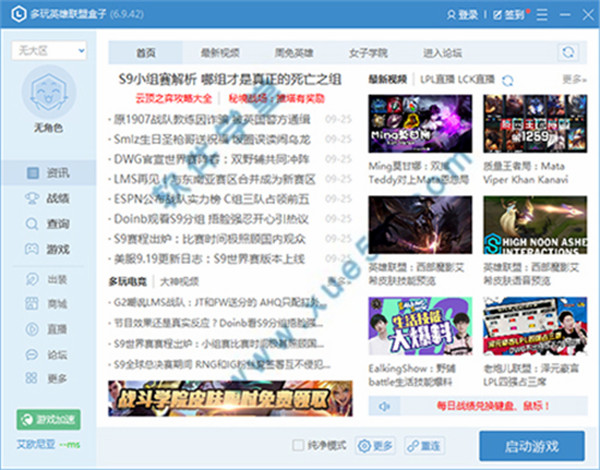600x470 pixels.
Task: Open the LCK直播 link
Action: coord(476,80)
